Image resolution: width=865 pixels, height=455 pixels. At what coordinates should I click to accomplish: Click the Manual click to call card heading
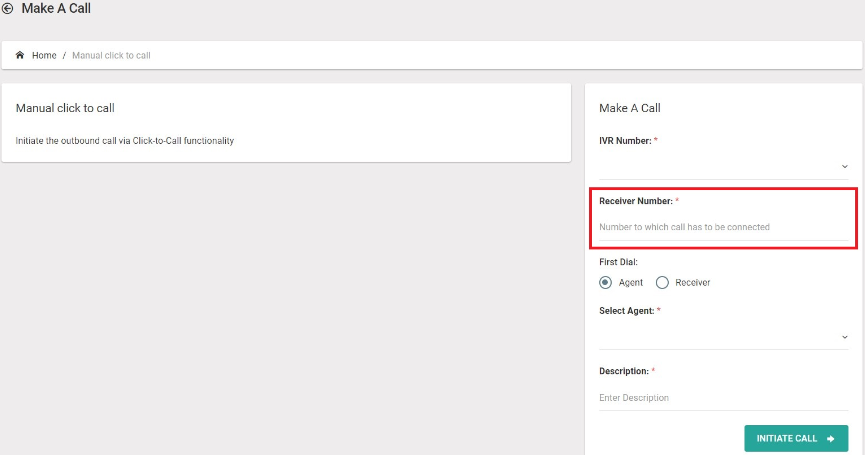[x=65, y=108]
